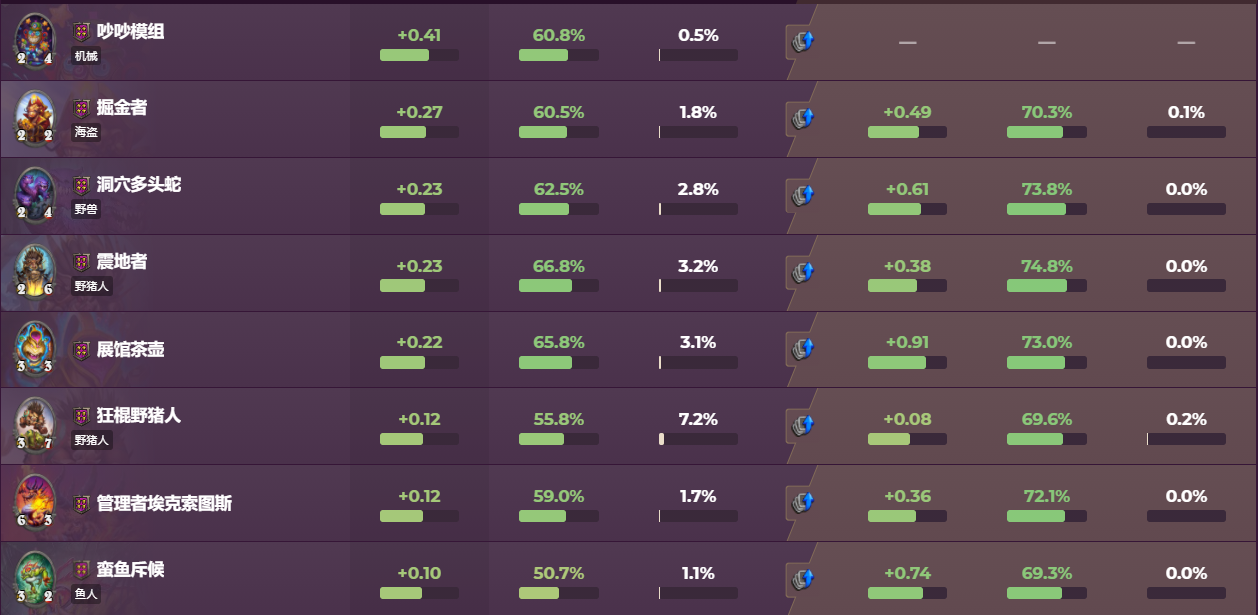Click the upgrade icon in 震地者 row

[803, 272]
